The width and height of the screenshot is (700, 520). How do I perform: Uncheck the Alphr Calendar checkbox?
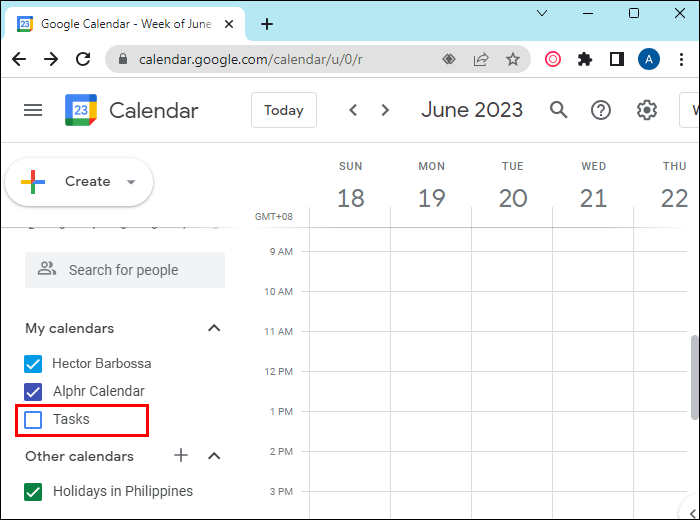pos(33,392)
